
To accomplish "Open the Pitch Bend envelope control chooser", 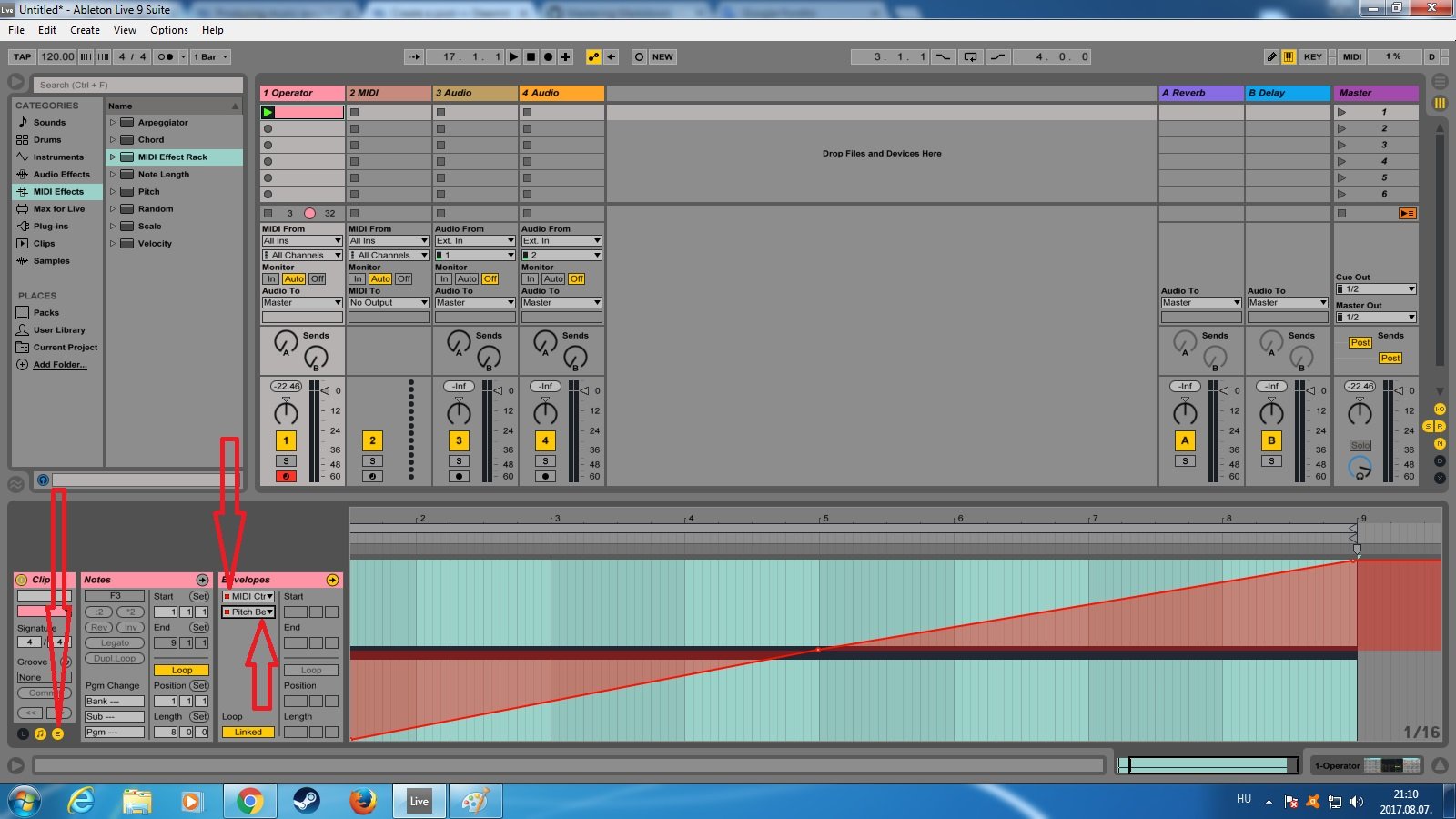I will click(248, 612).
